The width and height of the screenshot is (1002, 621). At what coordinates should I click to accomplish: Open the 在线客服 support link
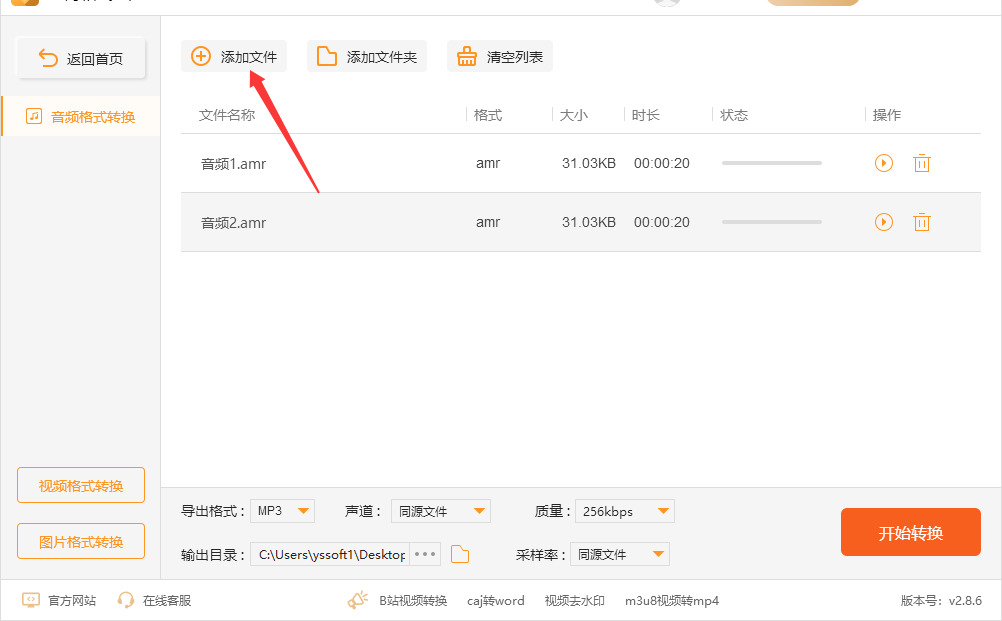[x=154, y=600]
